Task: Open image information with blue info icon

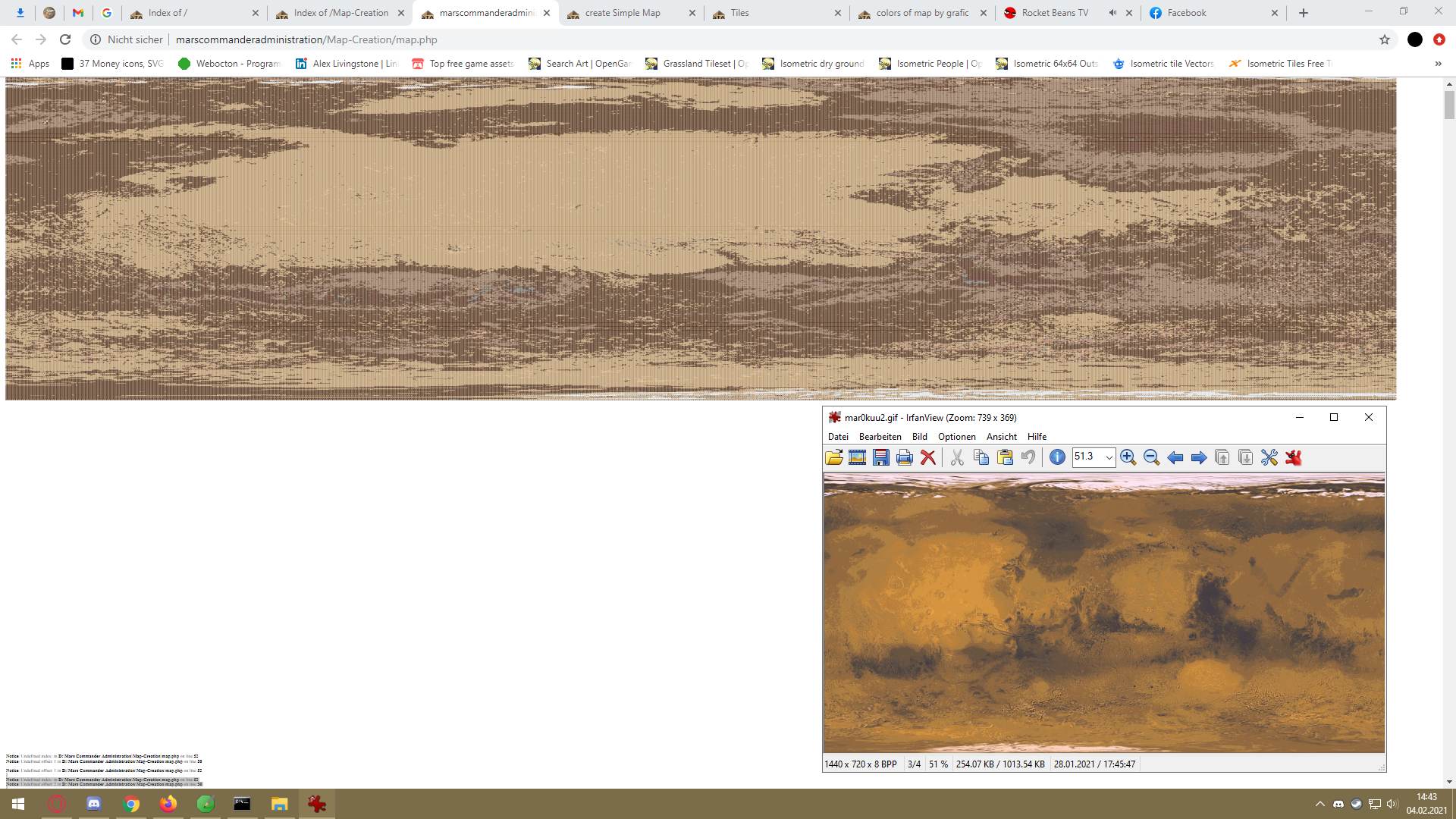Action: [x=1057, y=457]
